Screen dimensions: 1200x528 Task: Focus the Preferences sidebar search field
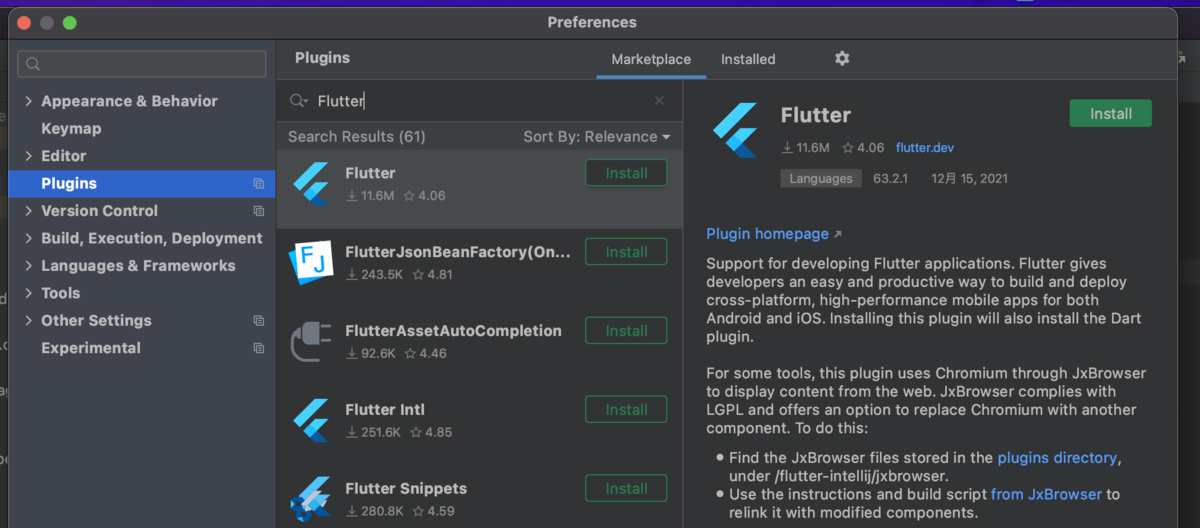click(142, 64)
